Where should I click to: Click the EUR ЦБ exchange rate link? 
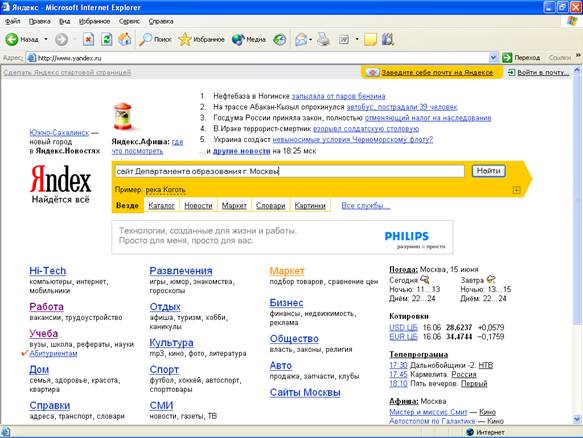[403, 337]
